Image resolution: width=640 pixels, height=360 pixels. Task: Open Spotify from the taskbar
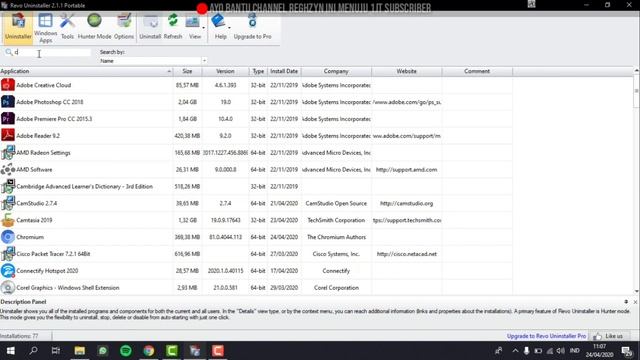click(x=126, y=351)
